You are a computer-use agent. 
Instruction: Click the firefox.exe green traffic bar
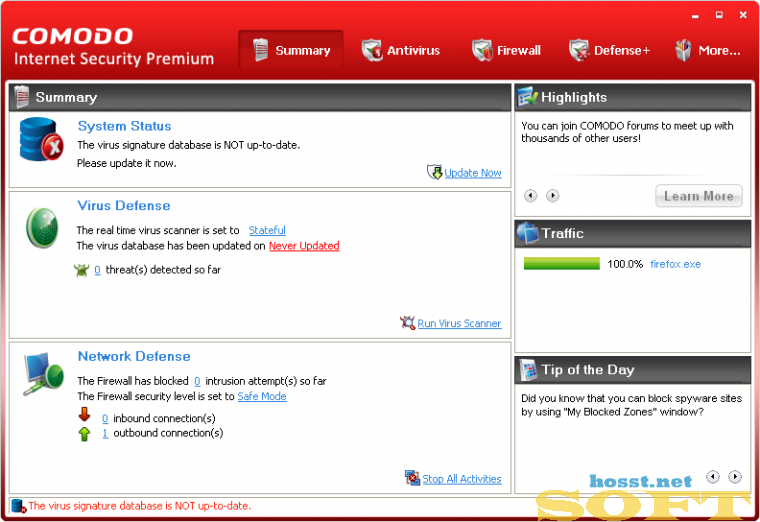[x=562, y=264]
